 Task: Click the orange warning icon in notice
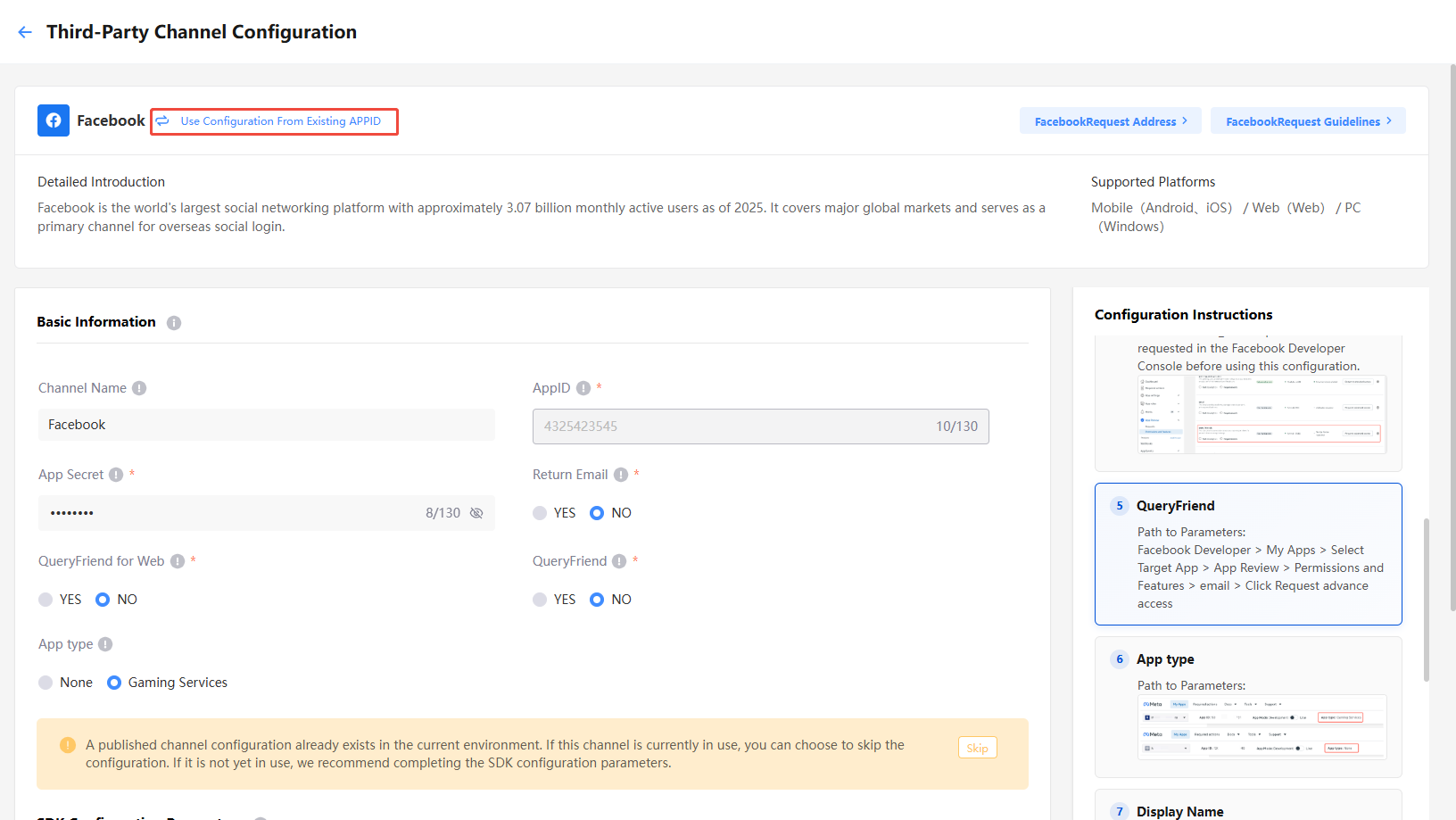click(x=68, y=745)
